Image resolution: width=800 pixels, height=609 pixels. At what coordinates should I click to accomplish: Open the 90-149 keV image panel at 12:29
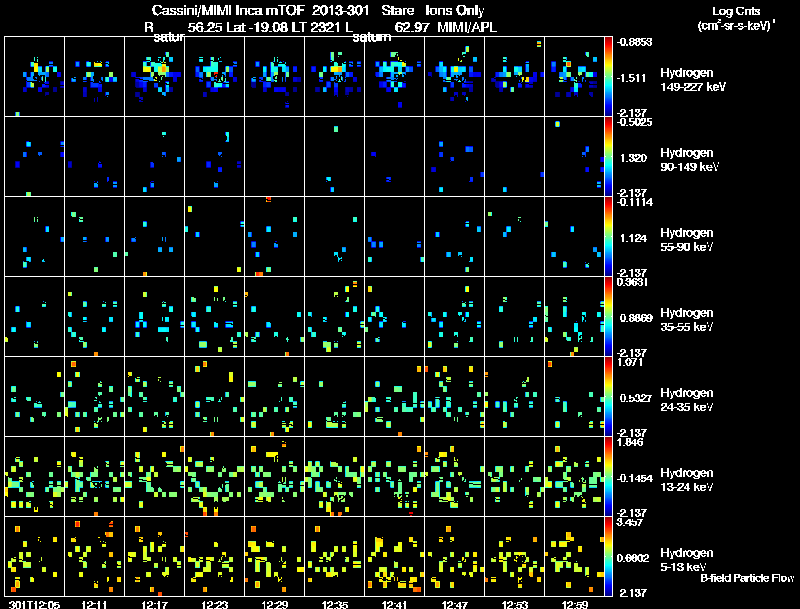[274, 157]
